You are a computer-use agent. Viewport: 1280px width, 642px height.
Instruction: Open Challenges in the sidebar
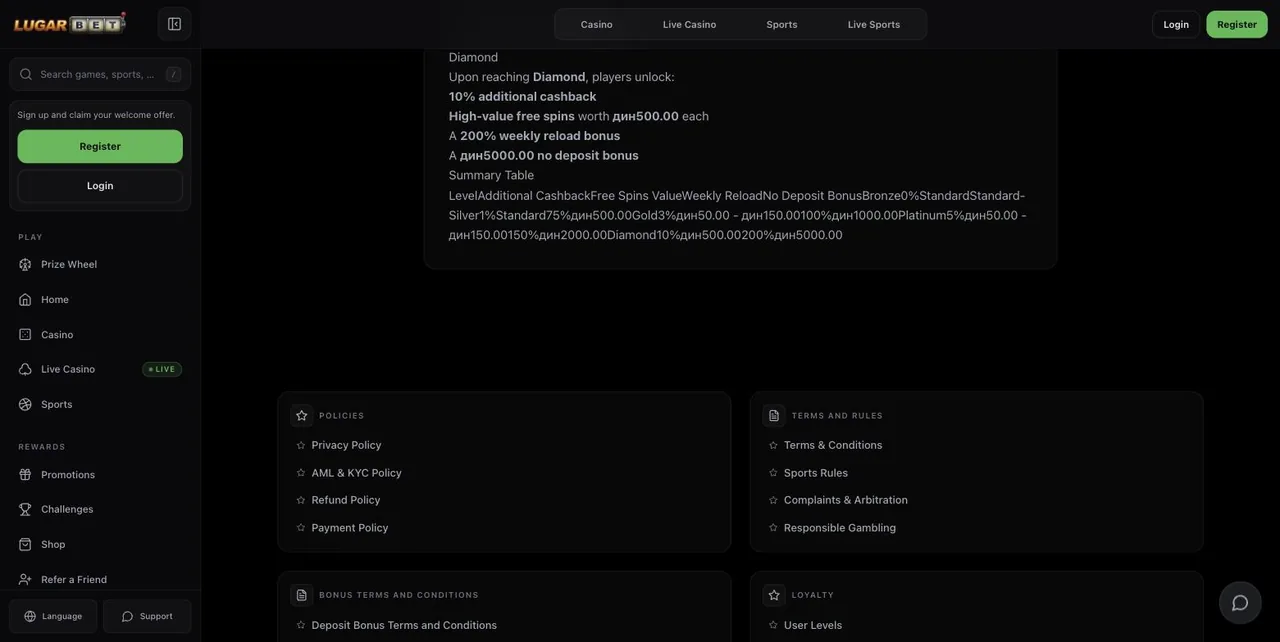[100, 510]
